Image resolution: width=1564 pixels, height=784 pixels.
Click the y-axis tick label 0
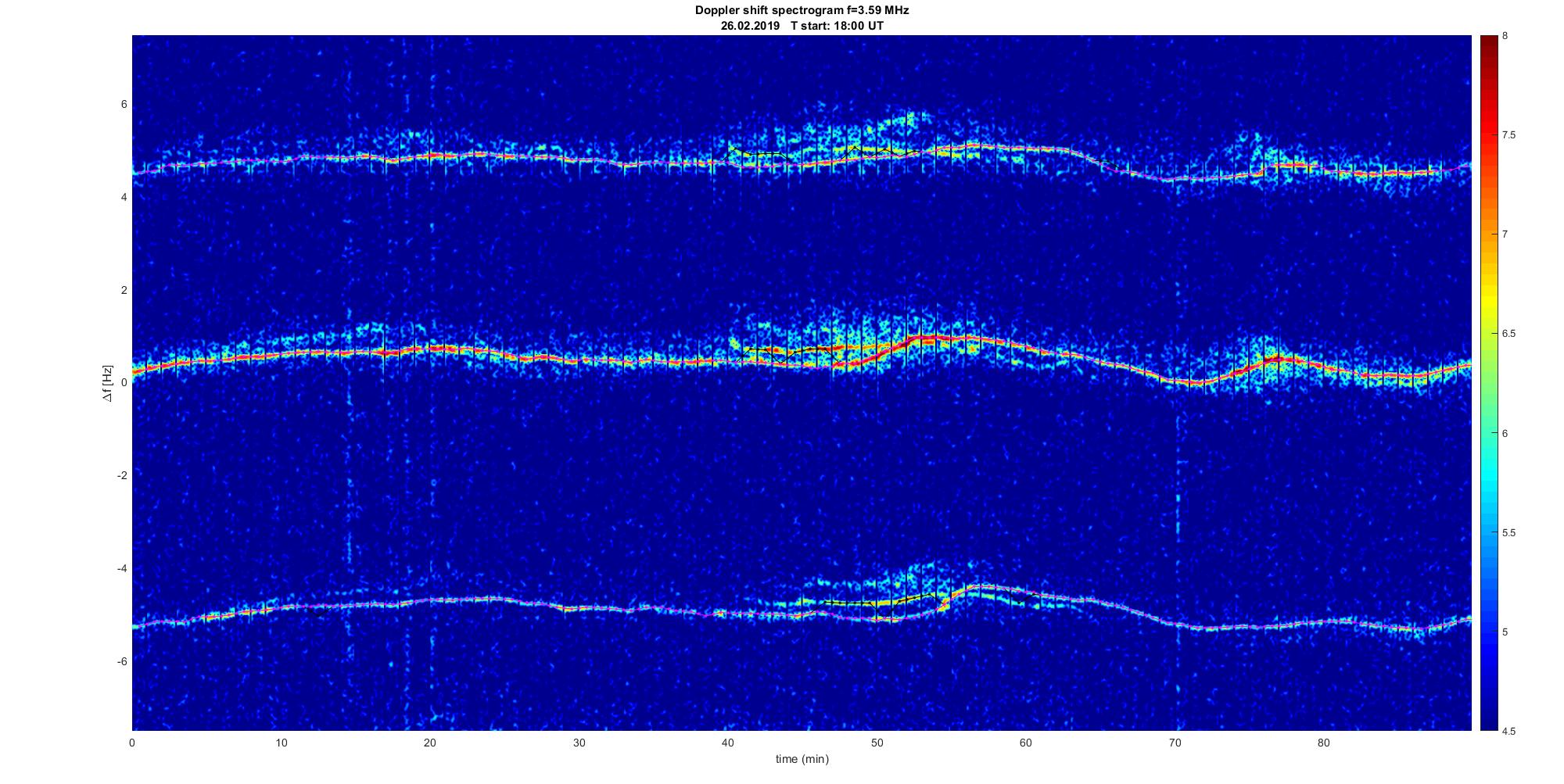(x=124, y=383)
